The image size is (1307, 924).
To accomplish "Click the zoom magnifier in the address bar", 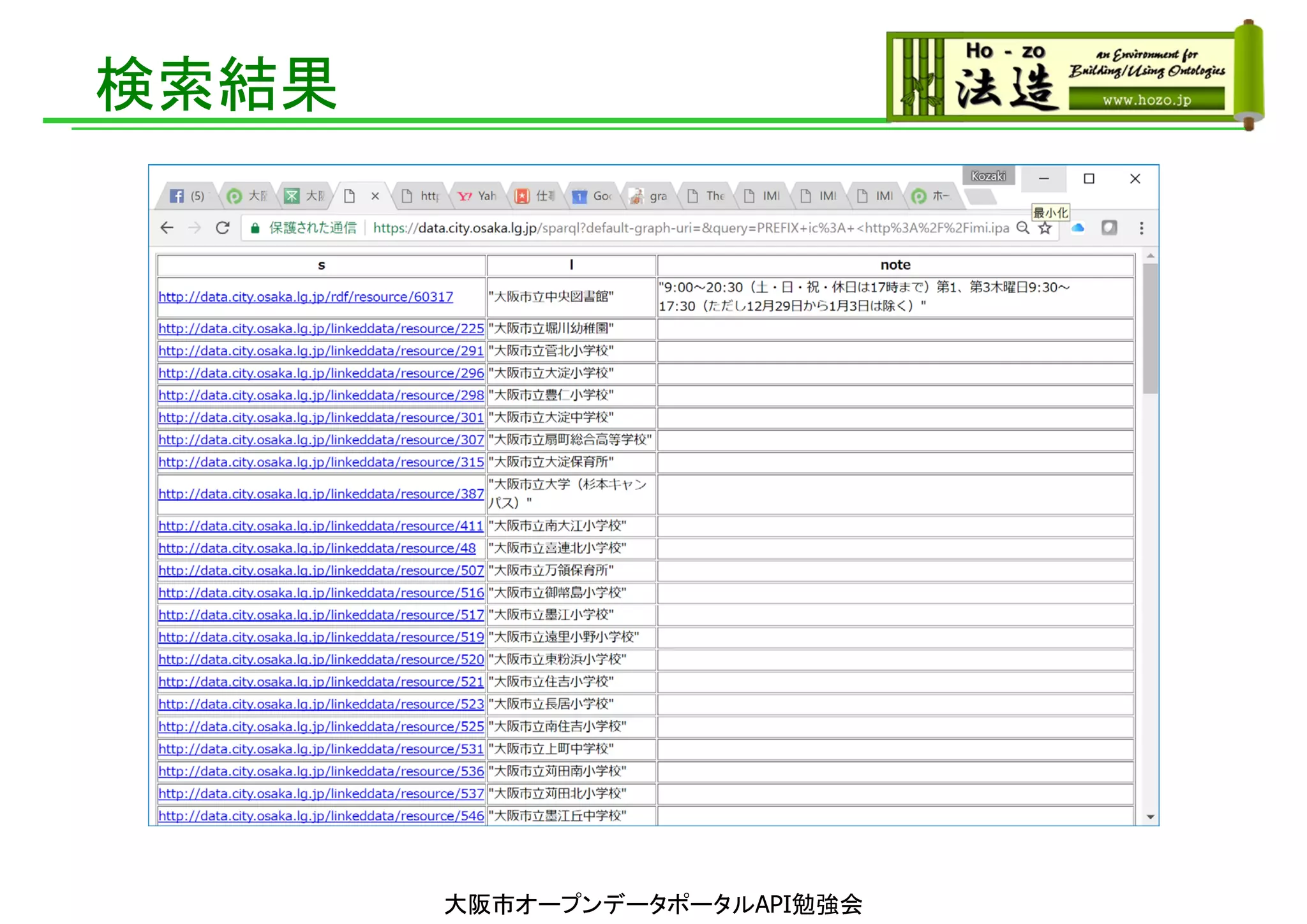I will (1023, 228).
